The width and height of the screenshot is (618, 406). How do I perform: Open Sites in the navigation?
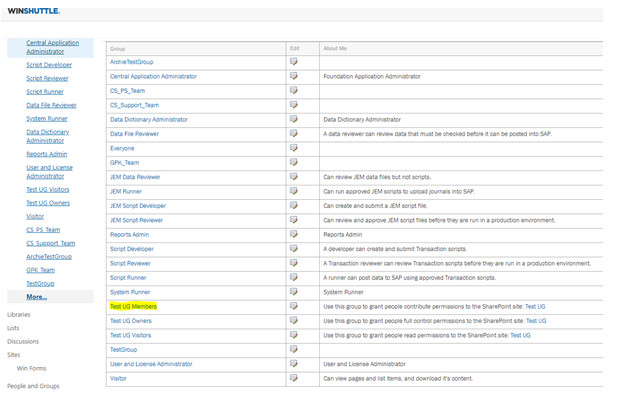click(13, 354)
